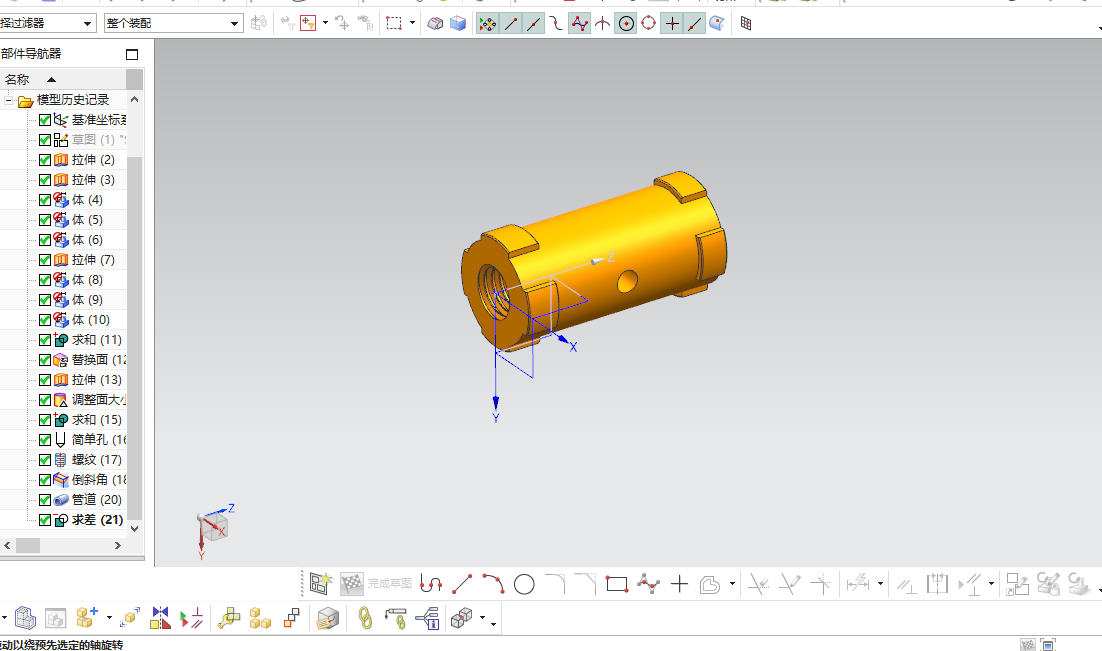
Task: Choose the Arc sketch tool
Action: point(493,584)
